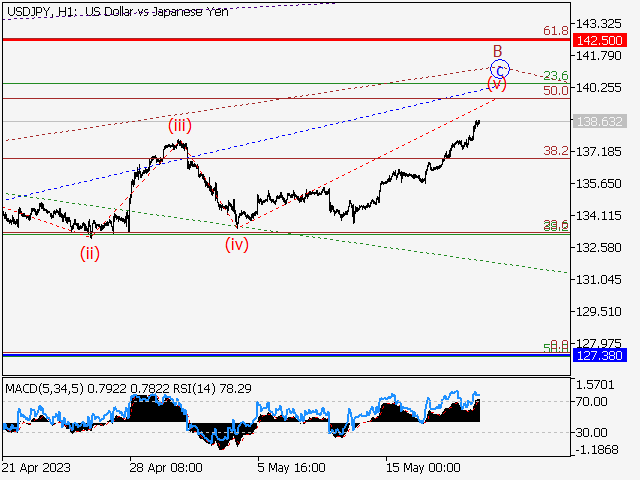Click the -1.1868 MACD scale value
The height and width of the screenshot is (480, 640).
coord(597,449)
